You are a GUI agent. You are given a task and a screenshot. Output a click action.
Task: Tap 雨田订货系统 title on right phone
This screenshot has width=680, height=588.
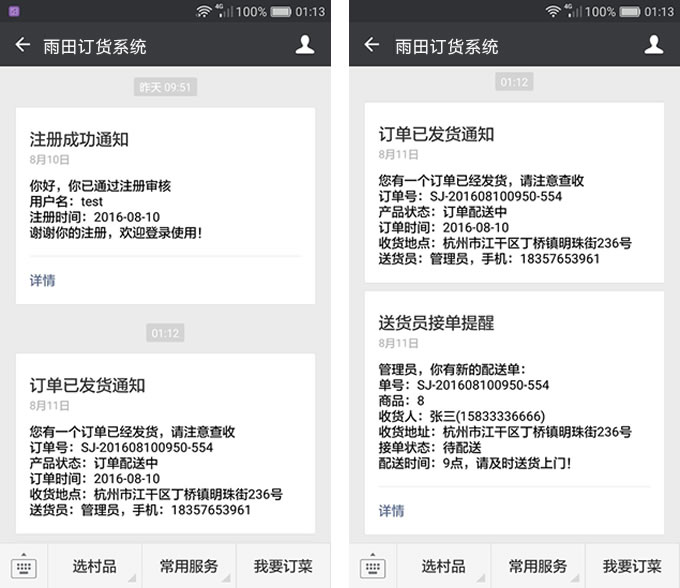click(447, 46)
